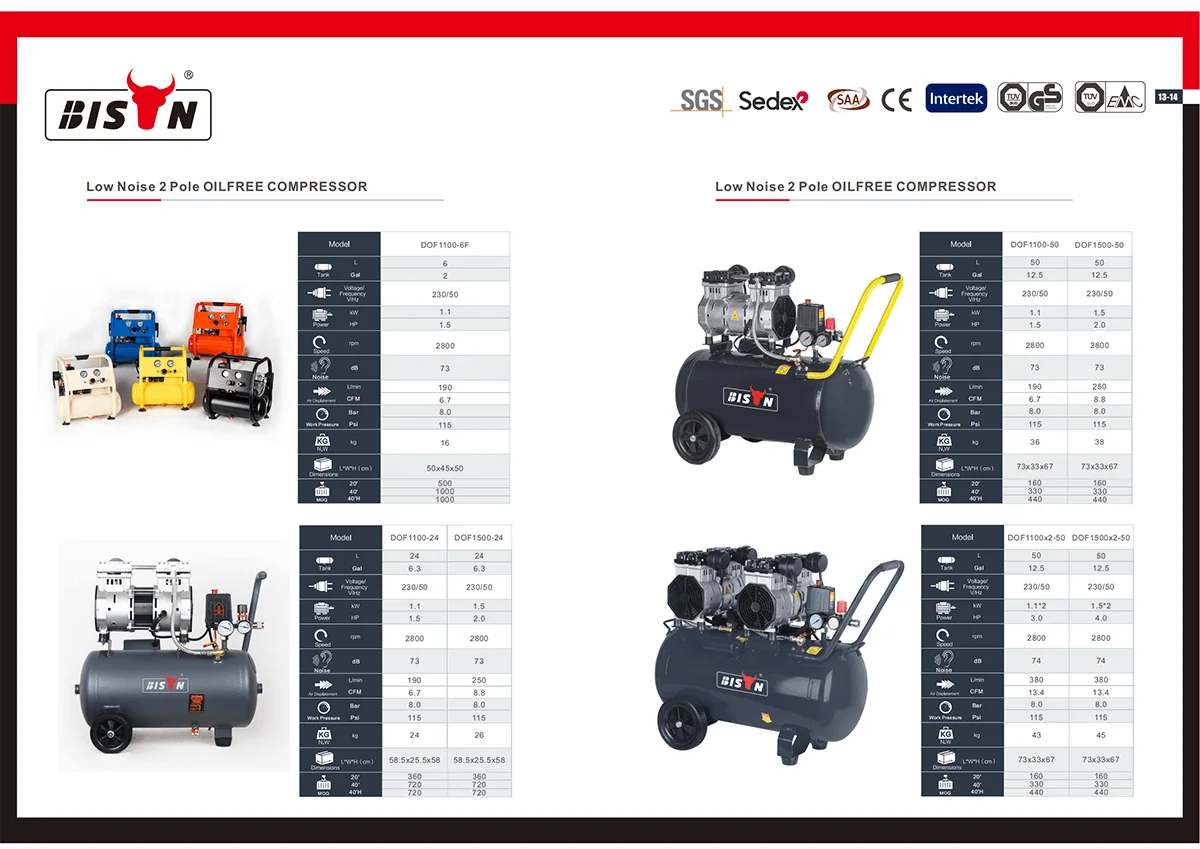
Task: Click the 1.1*2 kW power value
Action: pyautogui.click(x=1036, y=606)
